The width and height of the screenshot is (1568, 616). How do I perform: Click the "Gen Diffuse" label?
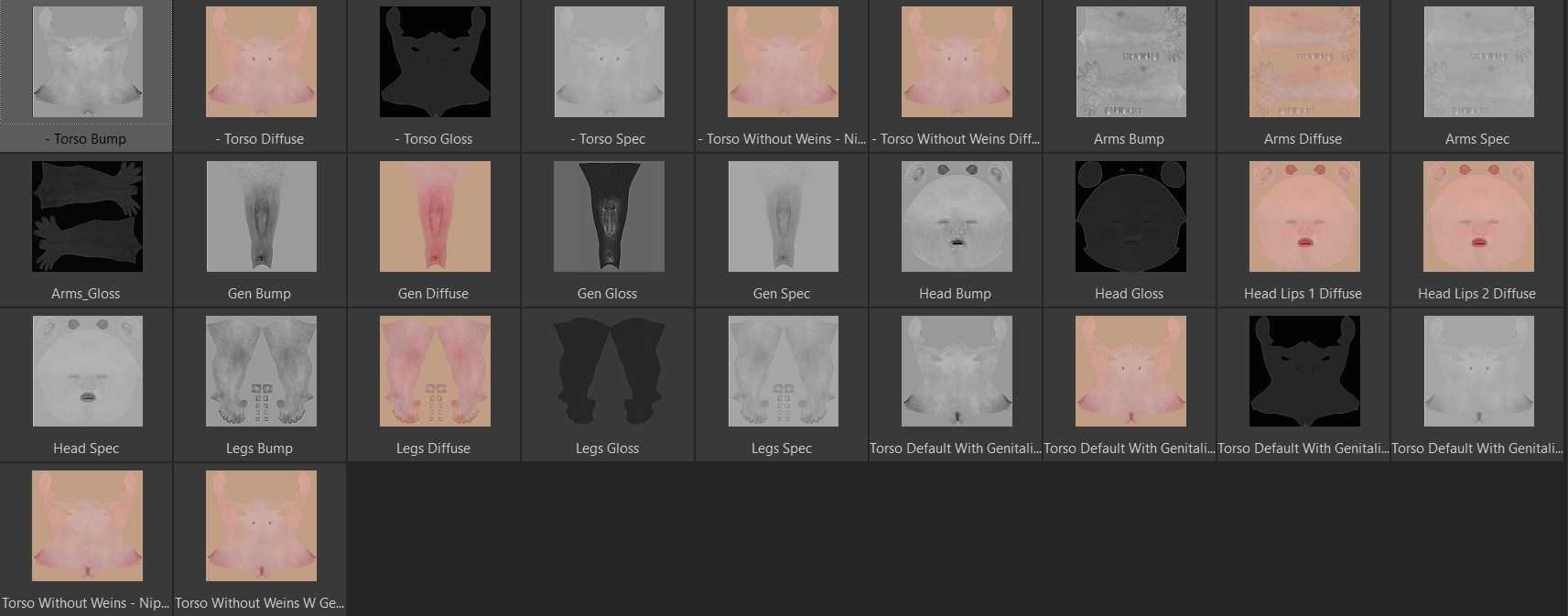click(x=433, y=294)
